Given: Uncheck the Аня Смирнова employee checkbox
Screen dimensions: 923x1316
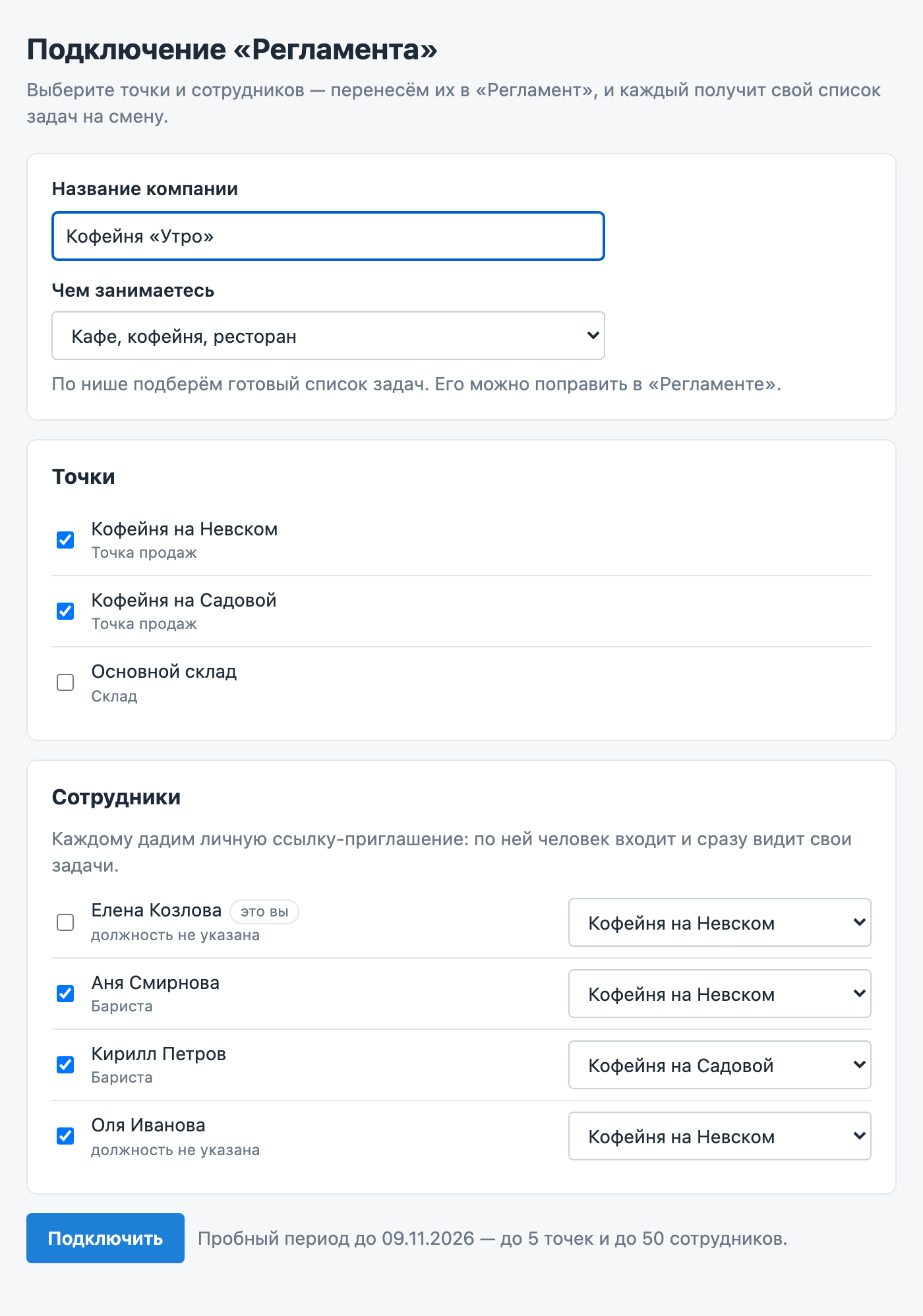Looking at the screenshot, I should click(65, 994).
